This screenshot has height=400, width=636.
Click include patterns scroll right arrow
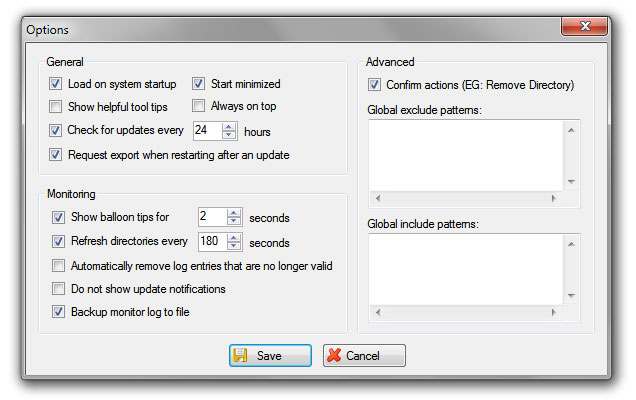click(554, 312)
